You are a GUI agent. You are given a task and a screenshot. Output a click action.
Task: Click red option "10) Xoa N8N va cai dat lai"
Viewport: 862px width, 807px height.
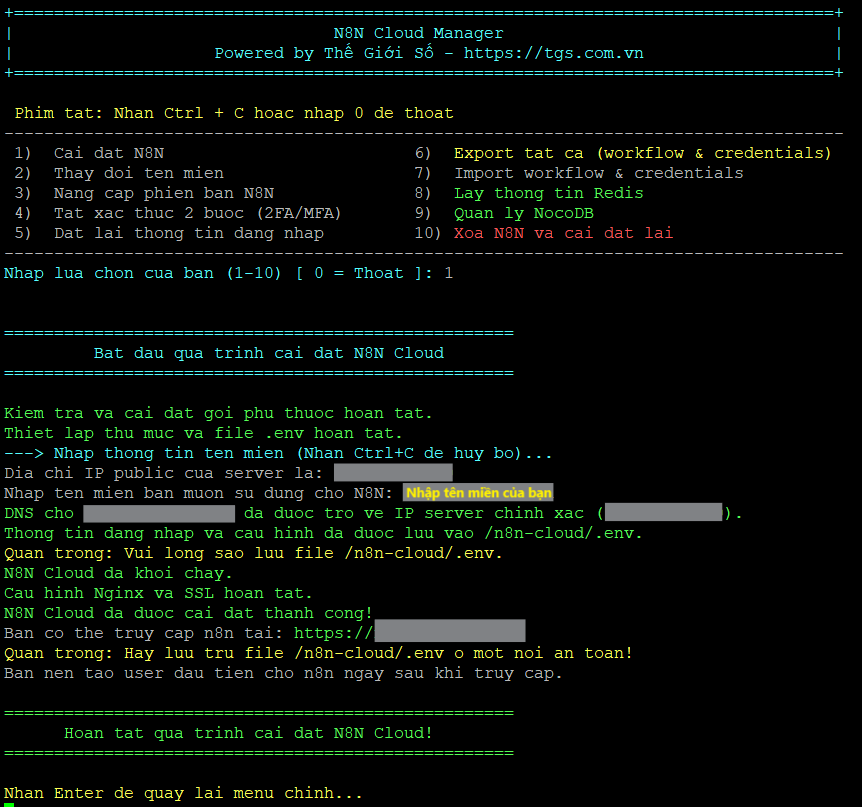click(544, 233)
